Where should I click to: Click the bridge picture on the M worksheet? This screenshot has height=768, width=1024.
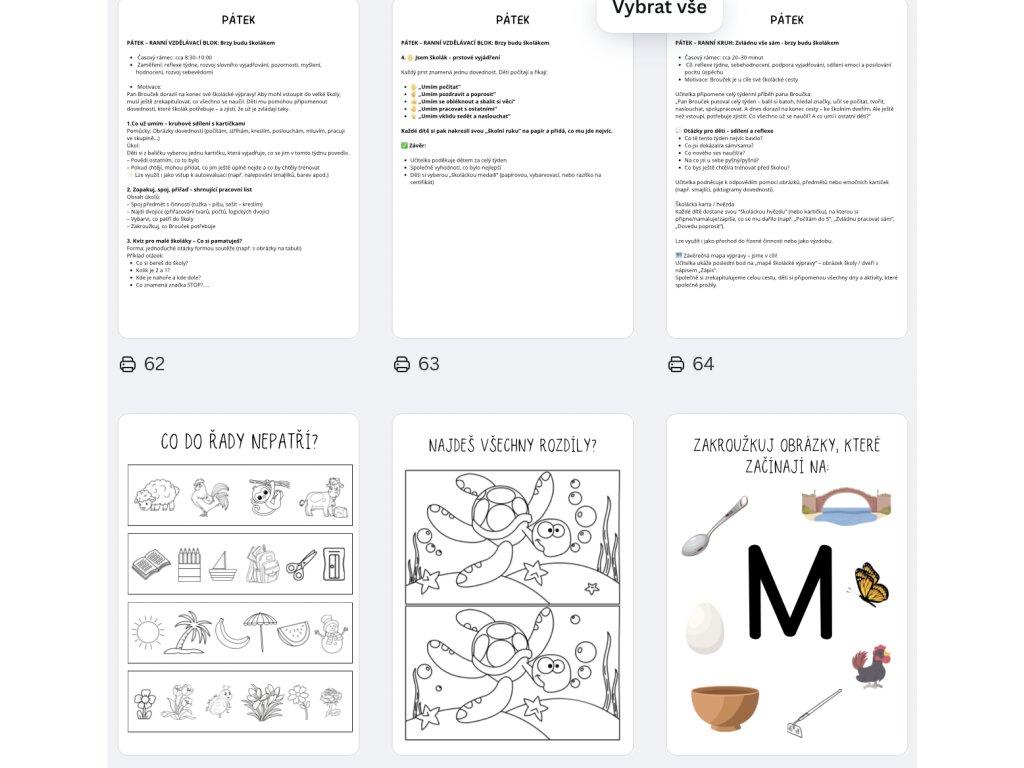[846, 505]
